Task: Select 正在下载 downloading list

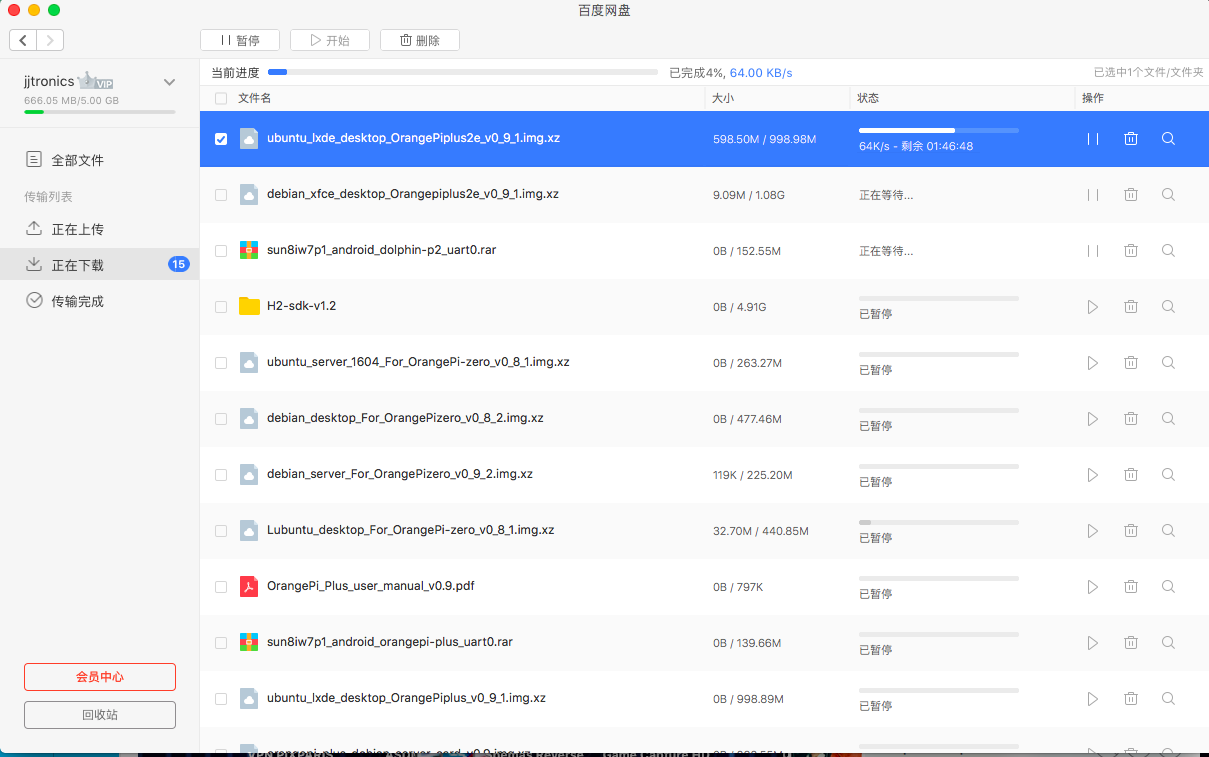Action: pyautogui.click(x=100, y=265)
